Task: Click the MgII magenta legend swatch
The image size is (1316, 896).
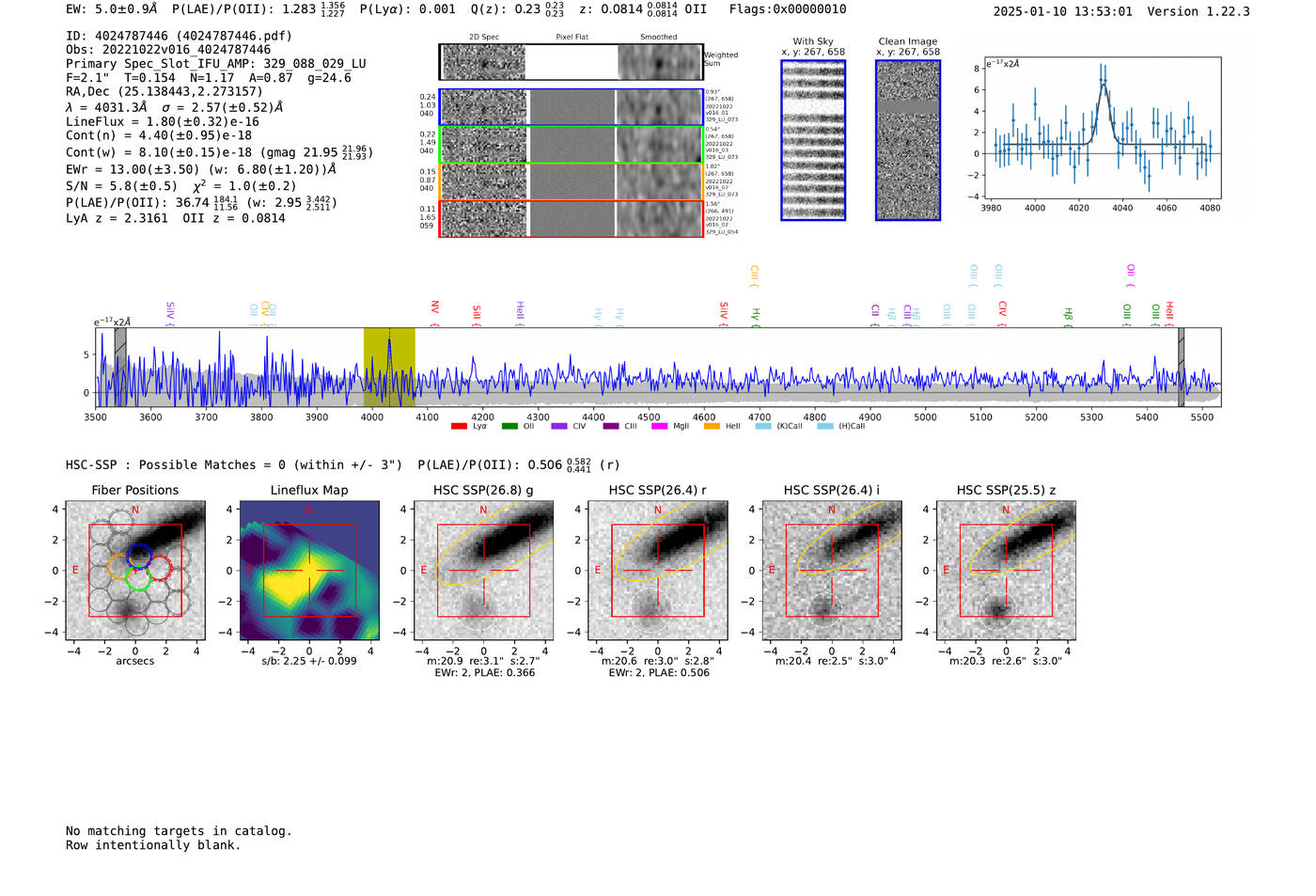Action: point(659,426)
